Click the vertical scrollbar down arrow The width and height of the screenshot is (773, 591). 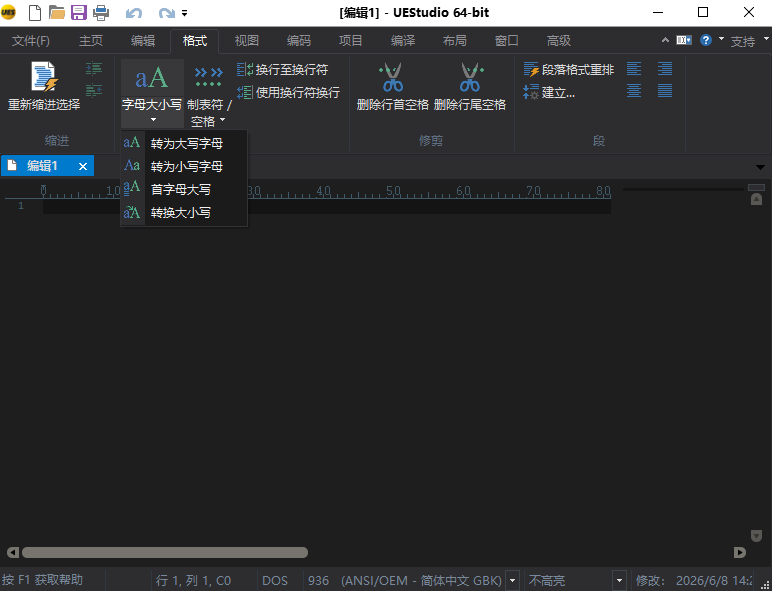click(756, 536)
